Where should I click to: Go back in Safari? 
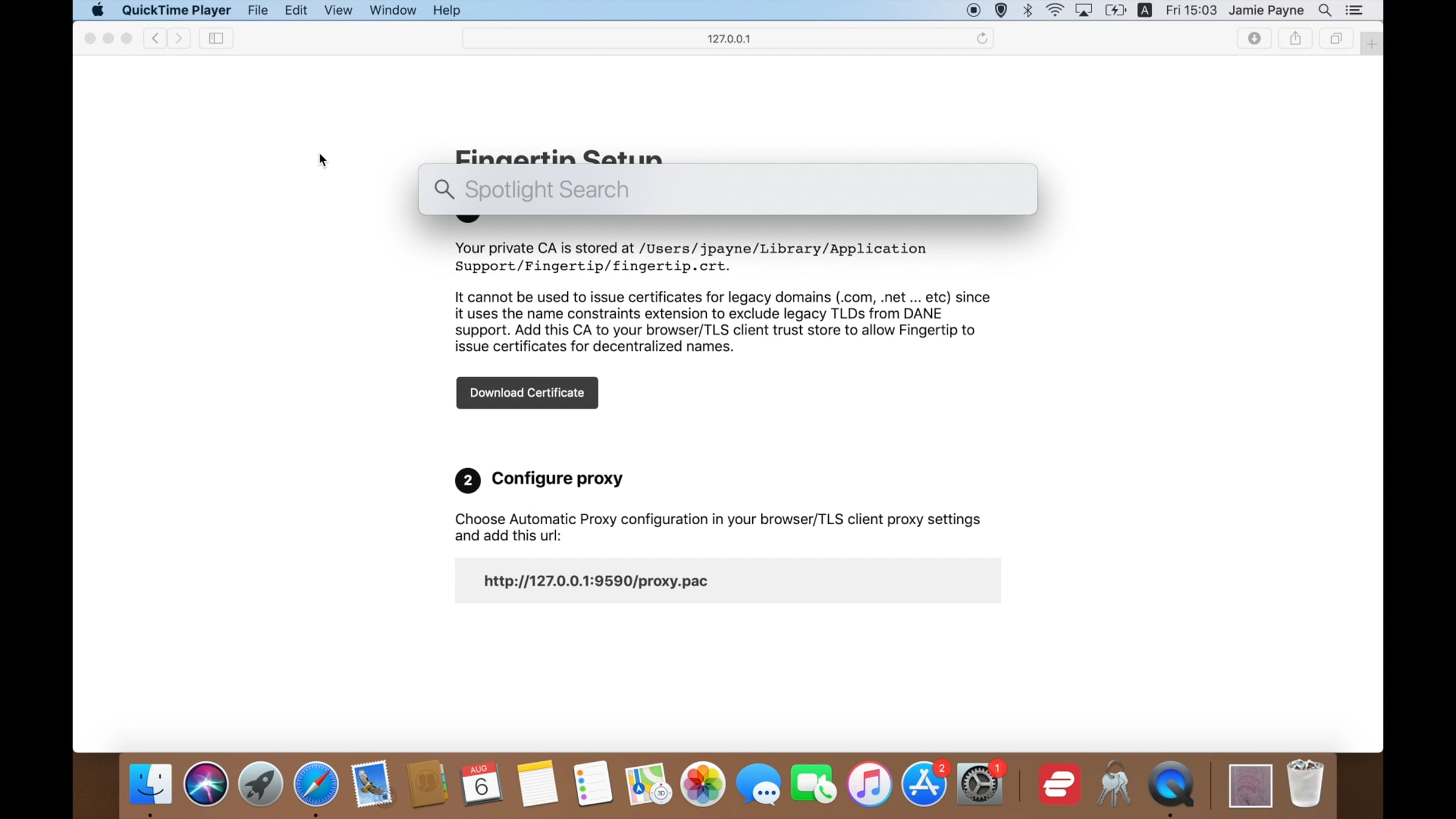click(x=155, y=38)
